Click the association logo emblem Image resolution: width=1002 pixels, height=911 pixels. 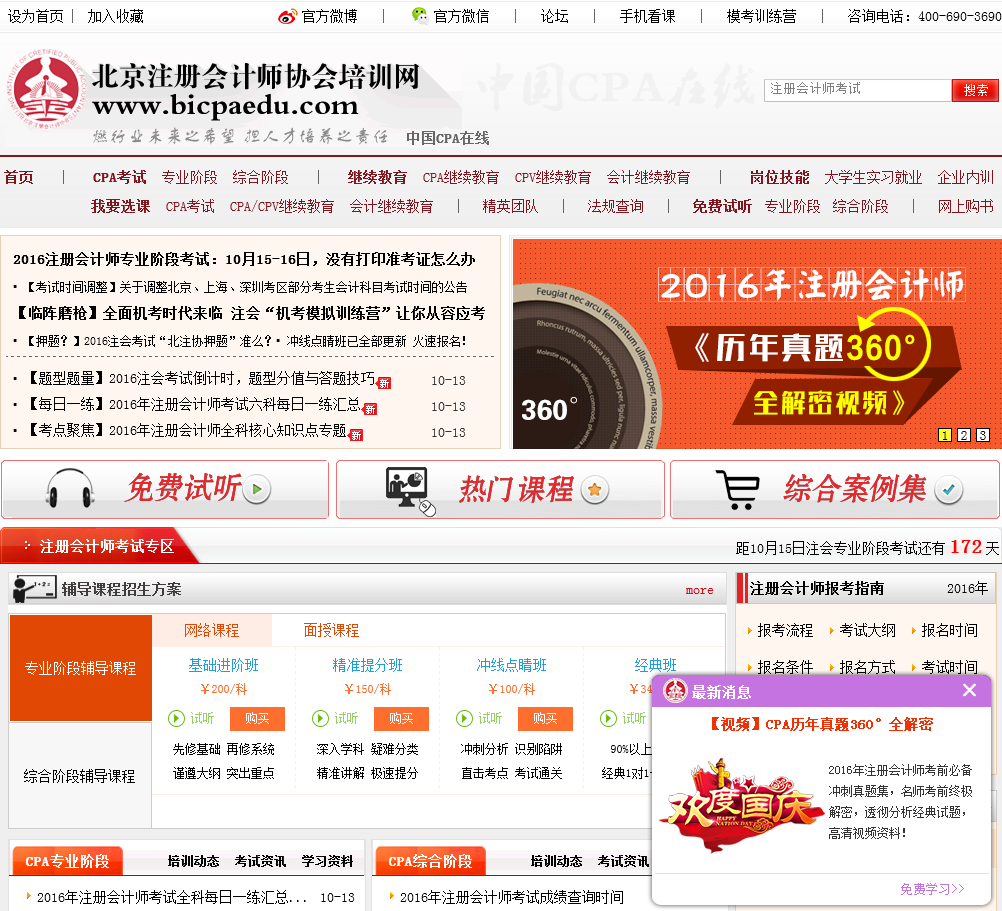46,89
